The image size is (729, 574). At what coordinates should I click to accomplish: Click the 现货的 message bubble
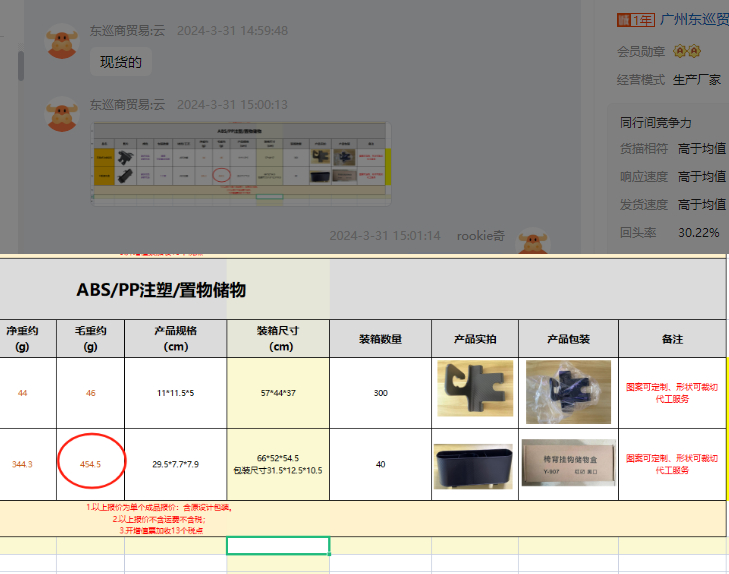click(x=121, y=62)
